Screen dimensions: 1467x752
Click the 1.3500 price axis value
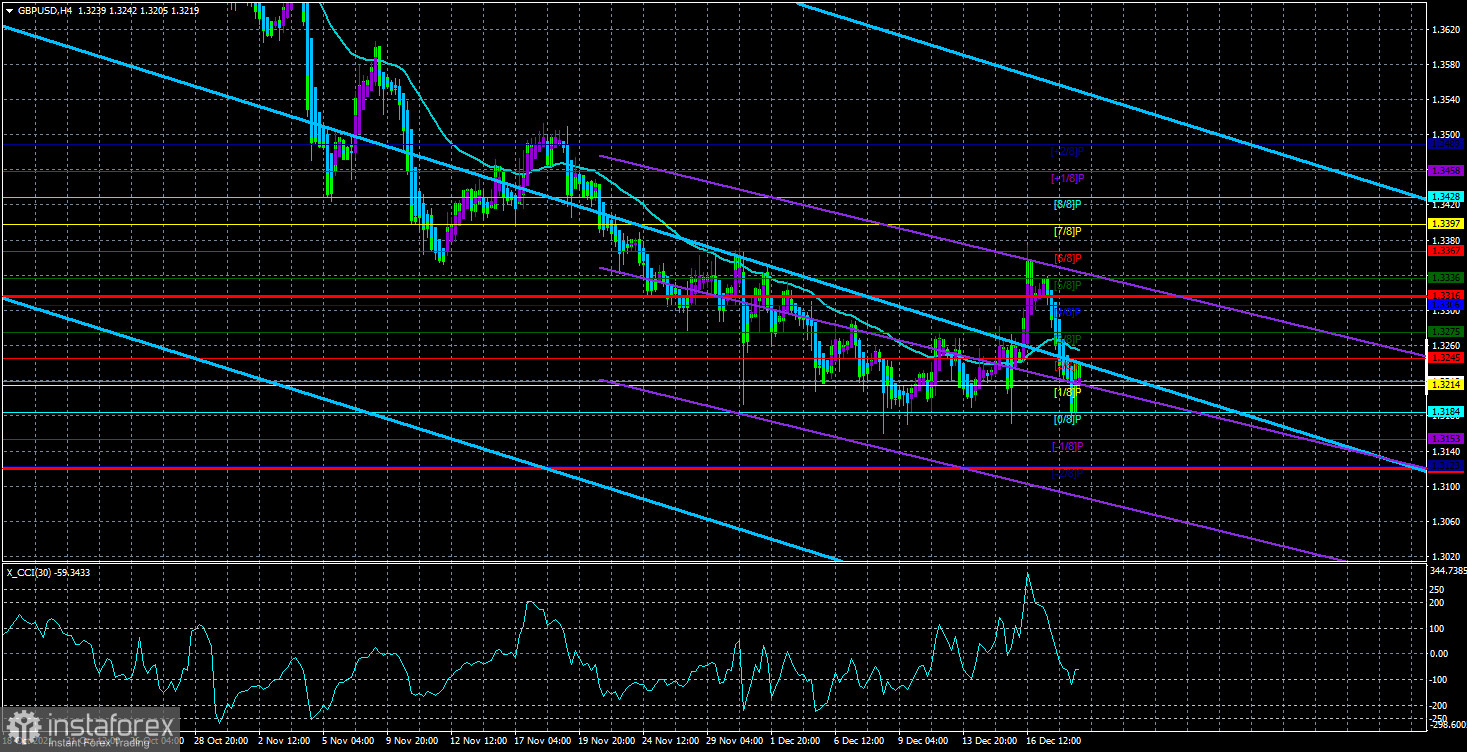1446,135
